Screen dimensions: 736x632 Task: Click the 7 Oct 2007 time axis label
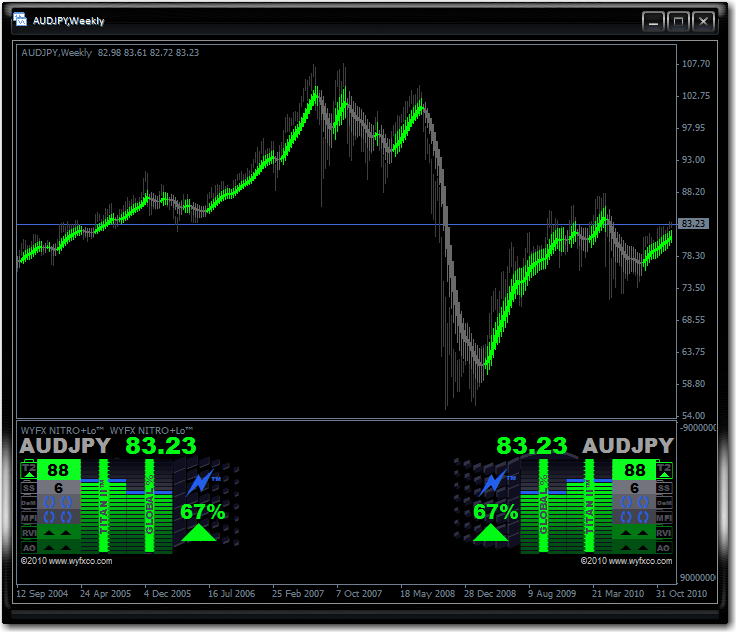(359, 593)
